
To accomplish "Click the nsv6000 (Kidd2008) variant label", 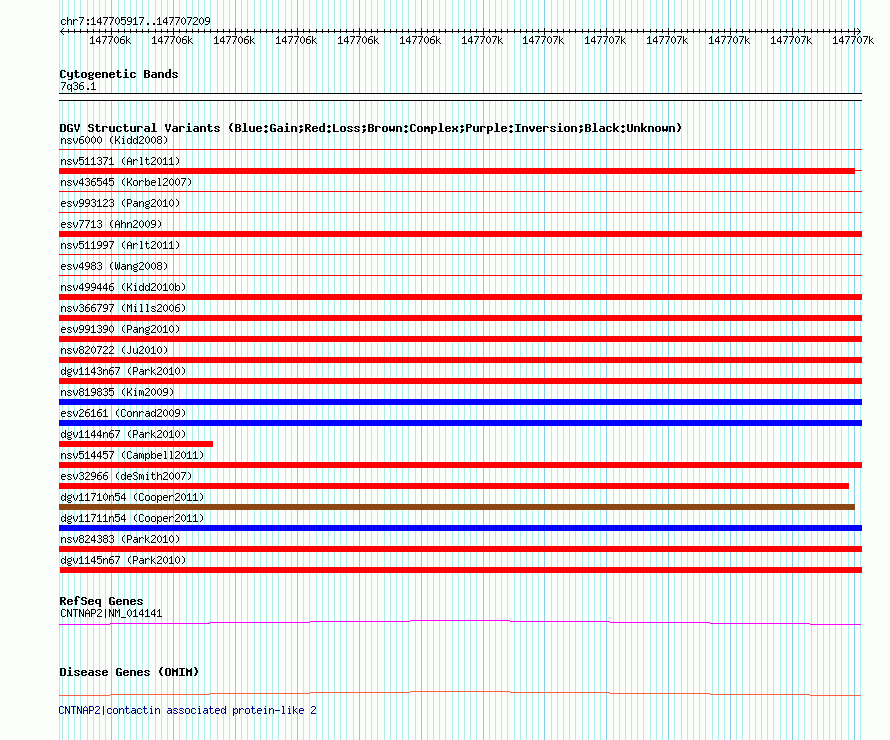I will coord(114,140).
